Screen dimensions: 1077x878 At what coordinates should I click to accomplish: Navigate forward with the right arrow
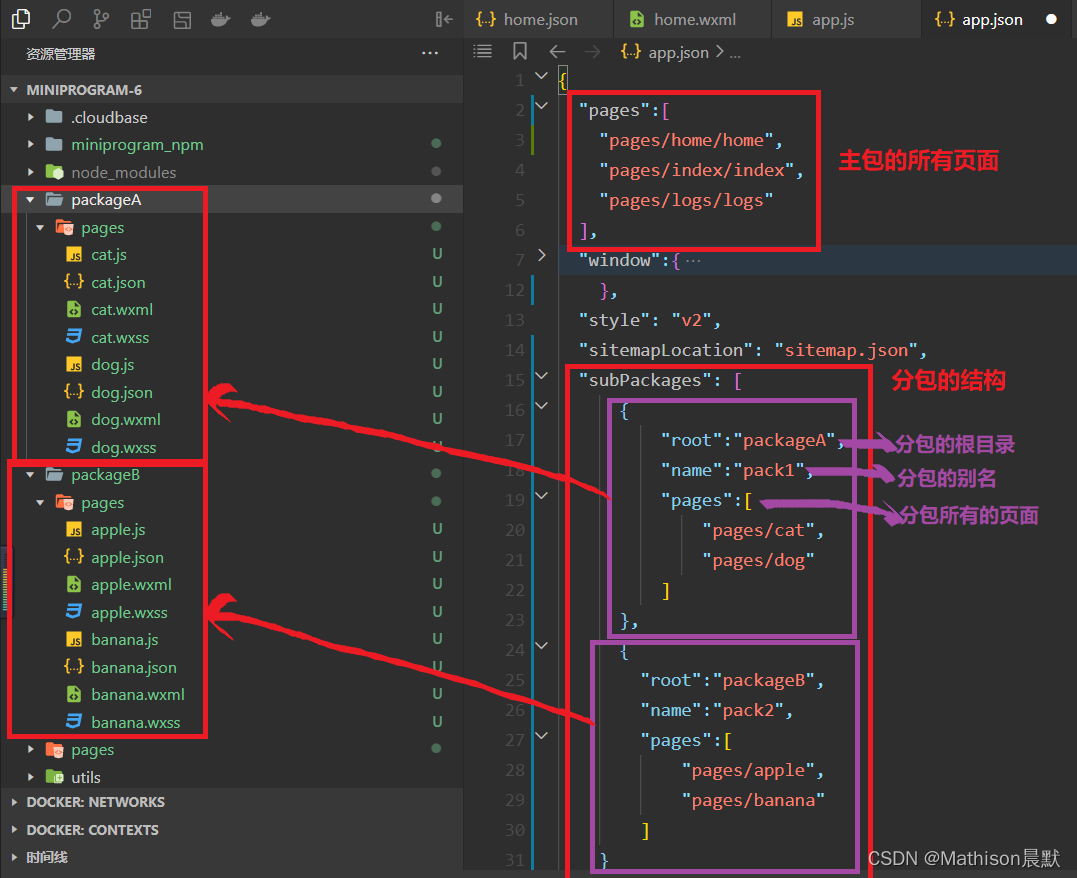point(592,52)
